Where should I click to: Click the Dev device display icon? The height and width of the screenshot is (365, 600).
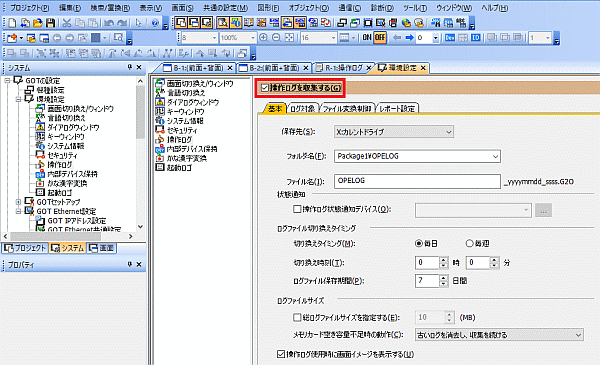click(450, 37)
